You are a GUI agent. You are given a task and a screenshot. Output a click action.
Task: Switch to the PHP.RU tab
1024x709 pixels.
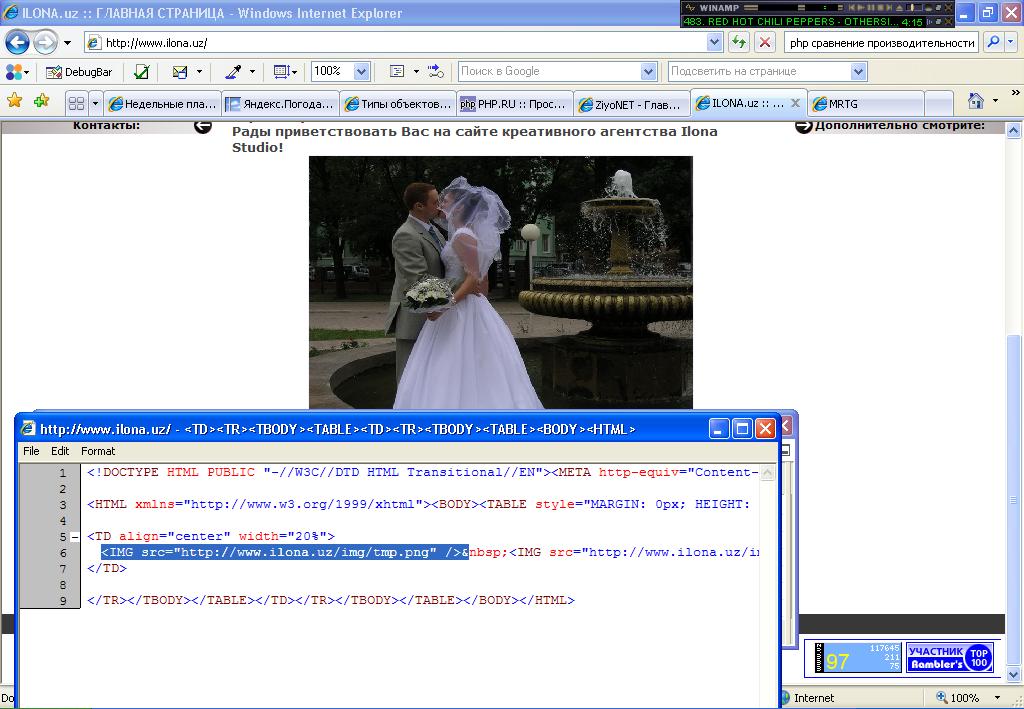[x=514, y=104]
